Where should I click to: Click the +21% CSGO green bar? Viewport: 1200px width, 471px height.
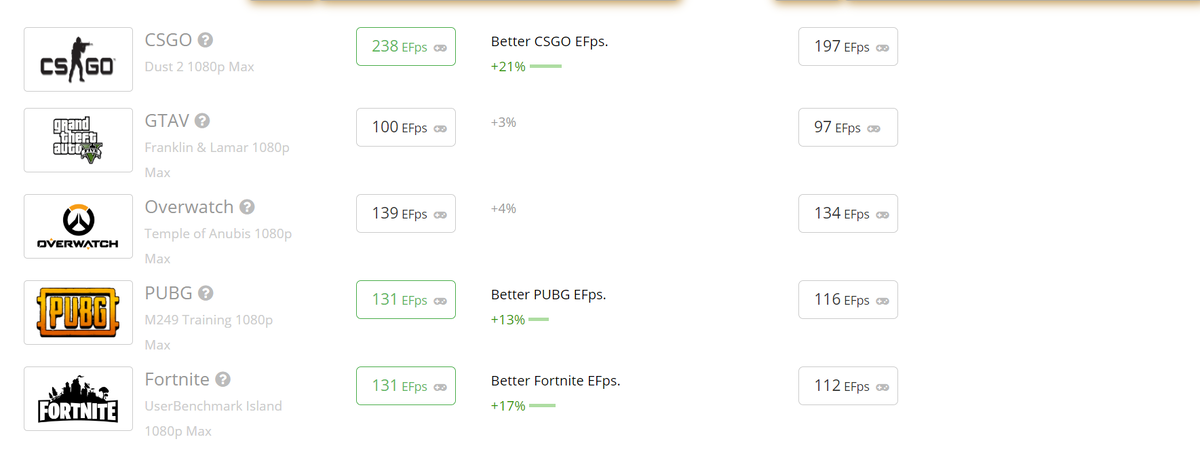point(546,66)
